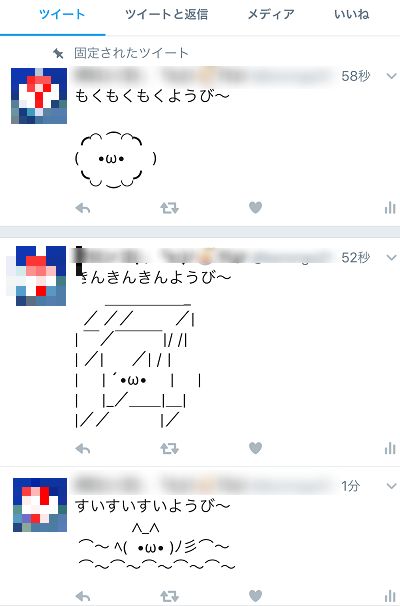
Task: Open the 52秒 timestamp link
Action: pos(356,257)
